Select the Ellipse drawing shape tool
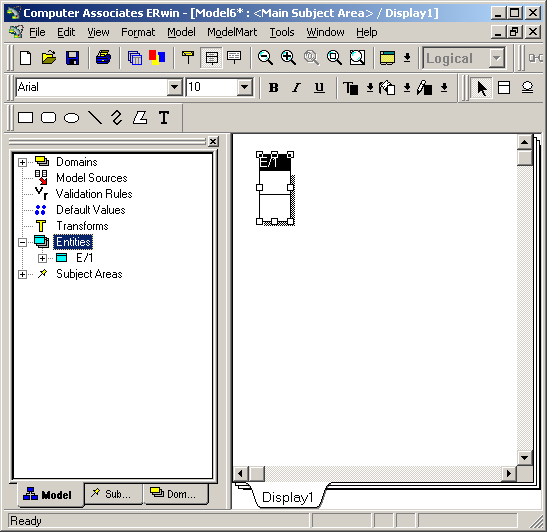 point(72,118)
